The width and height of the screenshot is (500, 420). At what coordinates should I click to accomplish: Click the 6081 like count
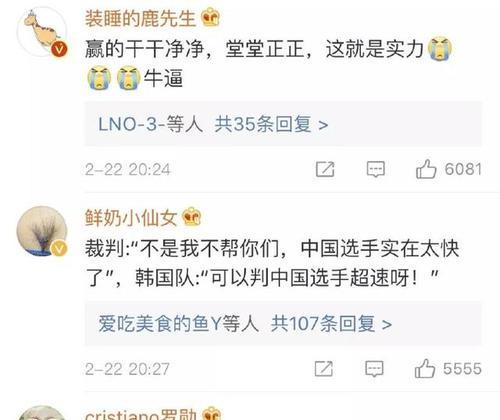[x=463, y=169]
